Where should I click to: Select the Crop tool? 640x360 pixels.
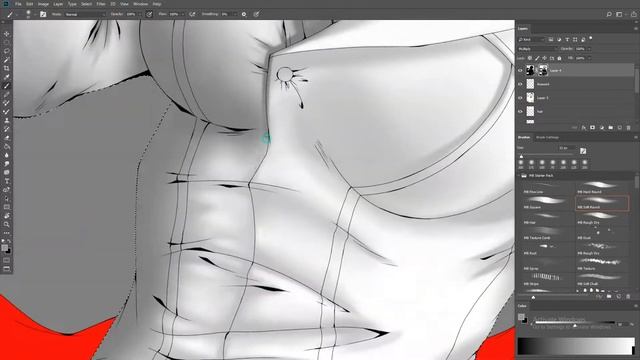7,69
